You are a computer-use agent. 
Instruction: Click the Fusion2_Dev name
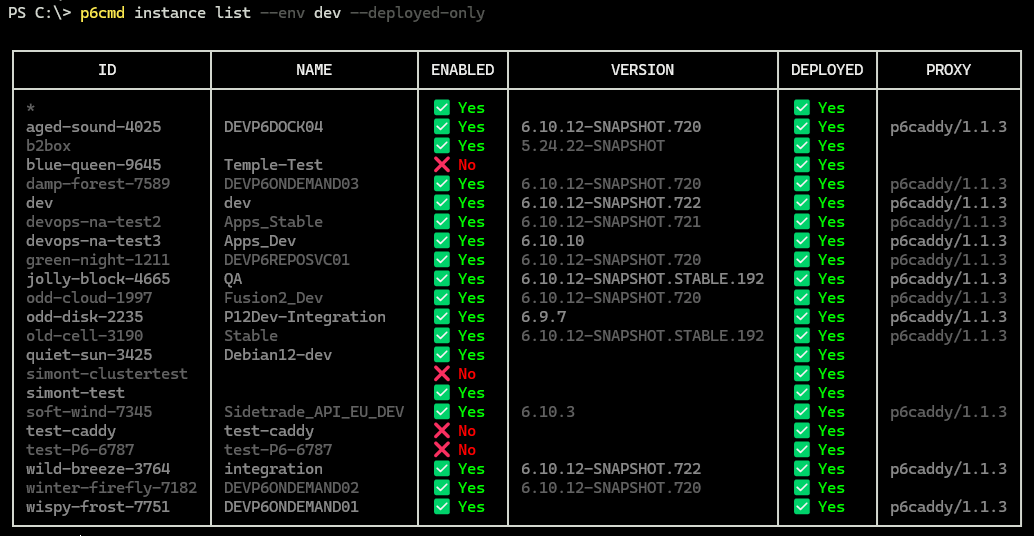click(273, 298)
